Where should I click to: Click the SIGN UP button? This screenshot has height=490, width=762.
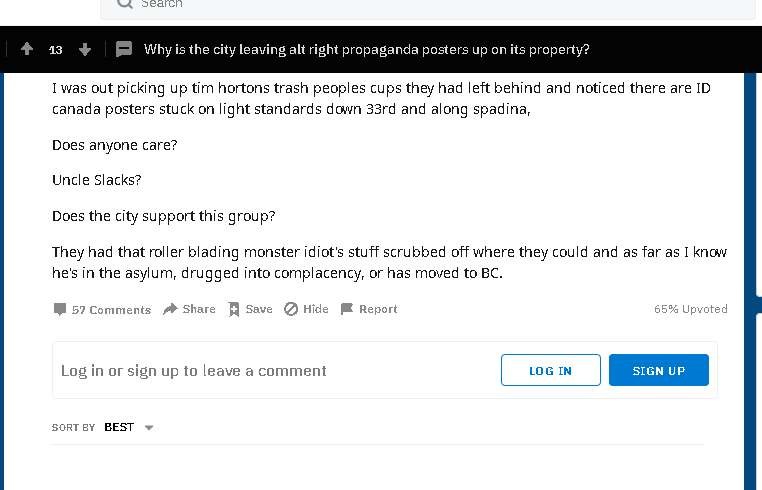coord(658,370)
